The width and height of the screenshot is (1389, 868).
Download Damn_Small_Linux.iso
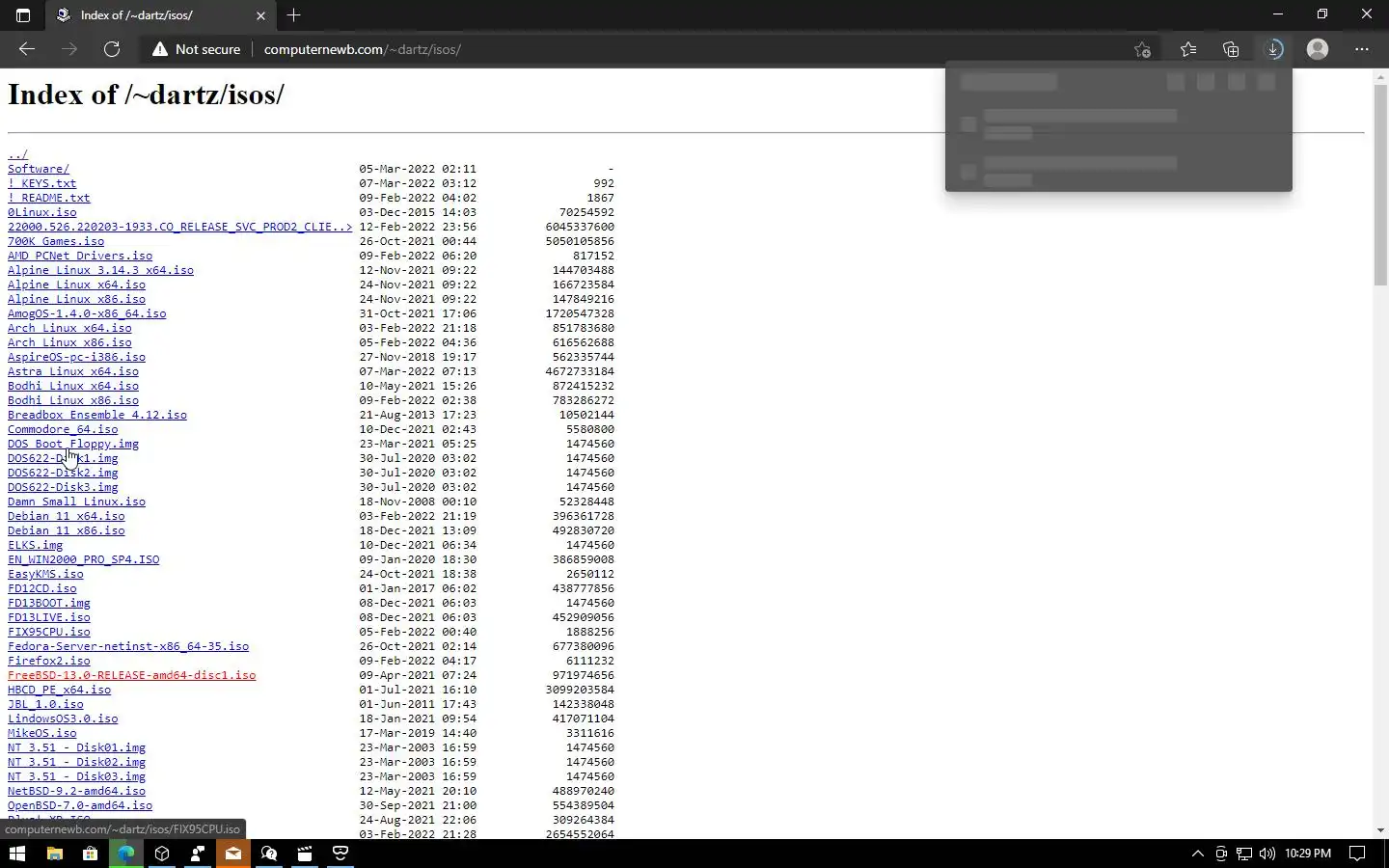point(77,502)
